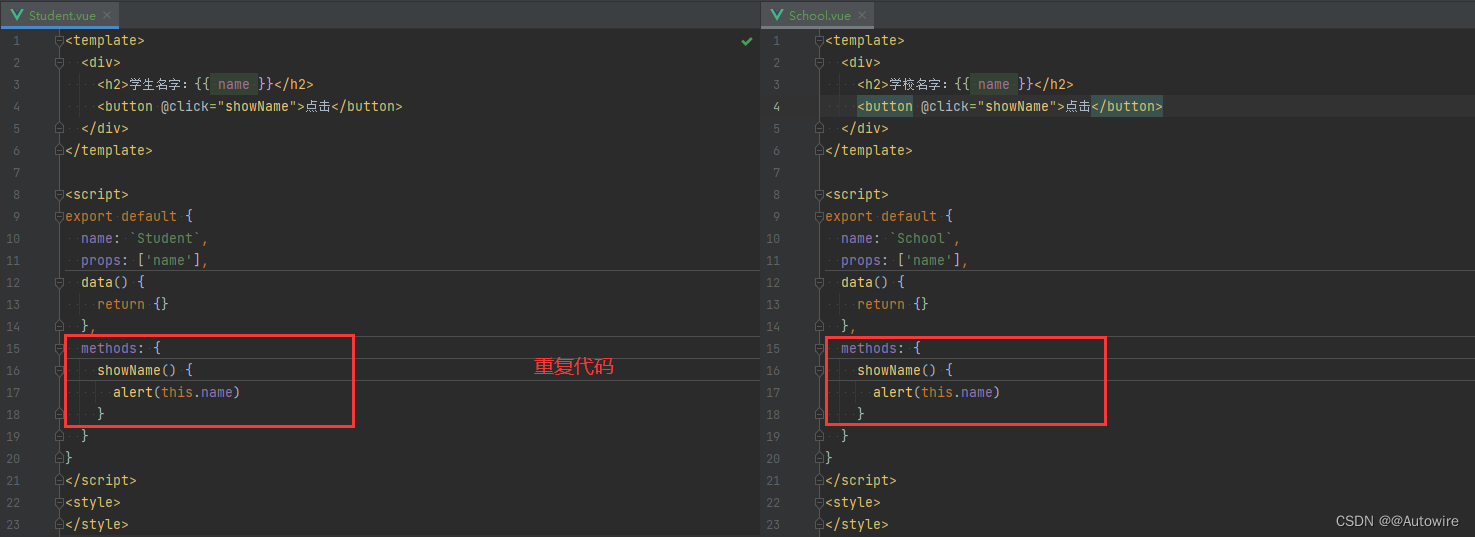This screenshot has width=1475, height=537.
Task: Fold the showName() method in School.vue
Action: click(820, 371)
